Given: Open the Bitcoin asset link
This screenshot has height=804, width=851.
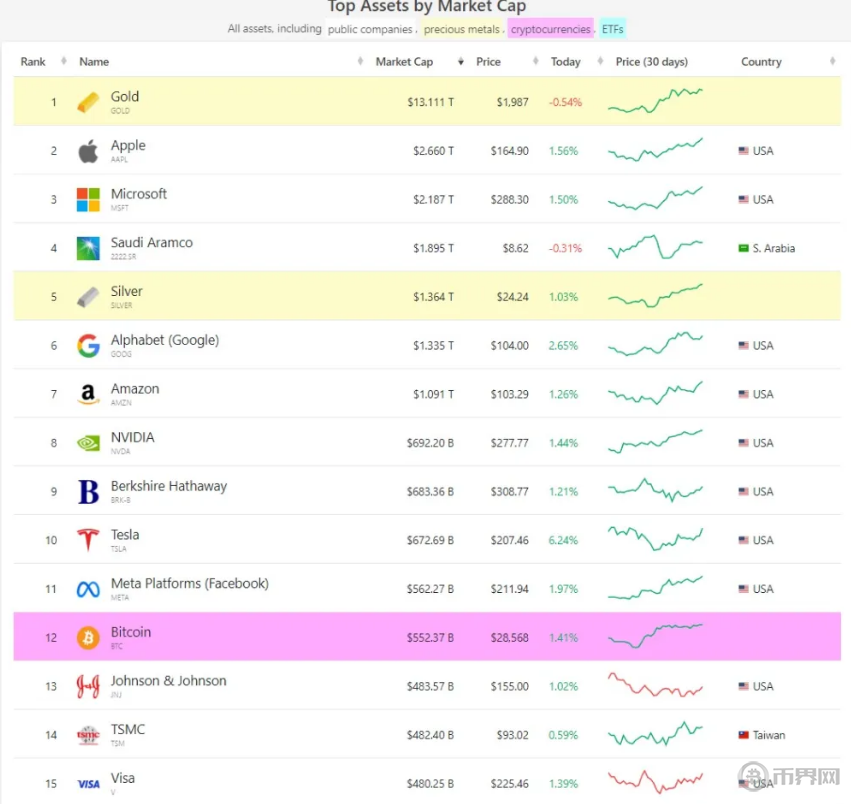Looking at the screenshot, I should (x=131, y=632).
